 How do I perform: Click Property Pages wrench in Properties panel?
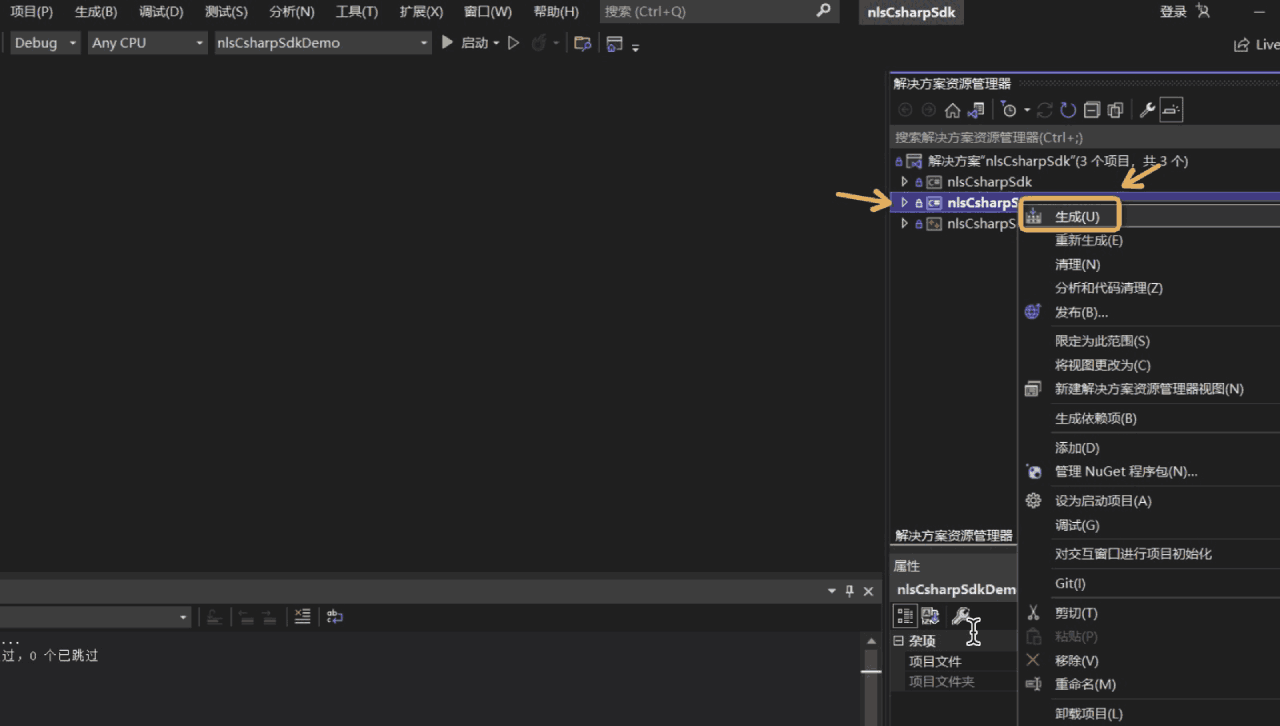[x=960, y=616]
